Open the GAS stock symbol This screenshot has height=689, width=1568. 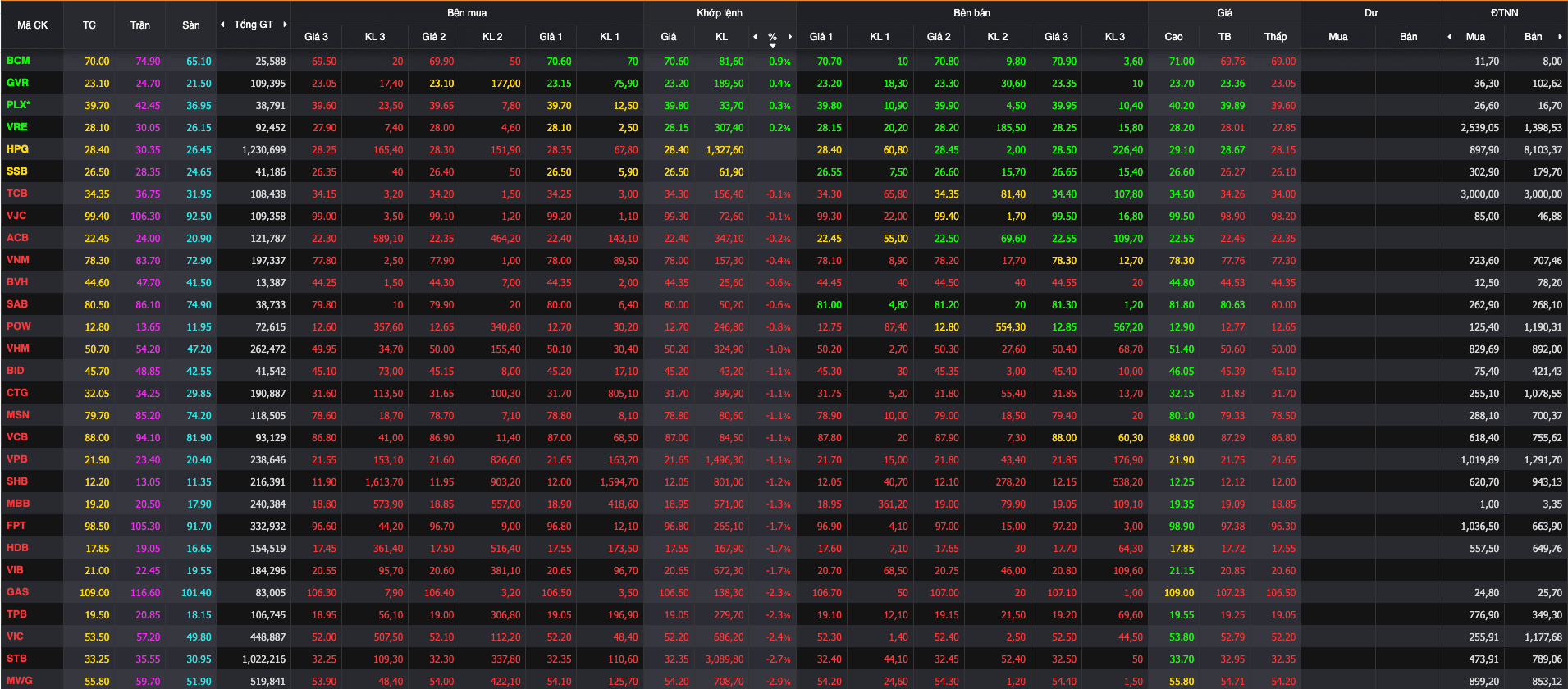pyautogui.click(x=18, y=592)
